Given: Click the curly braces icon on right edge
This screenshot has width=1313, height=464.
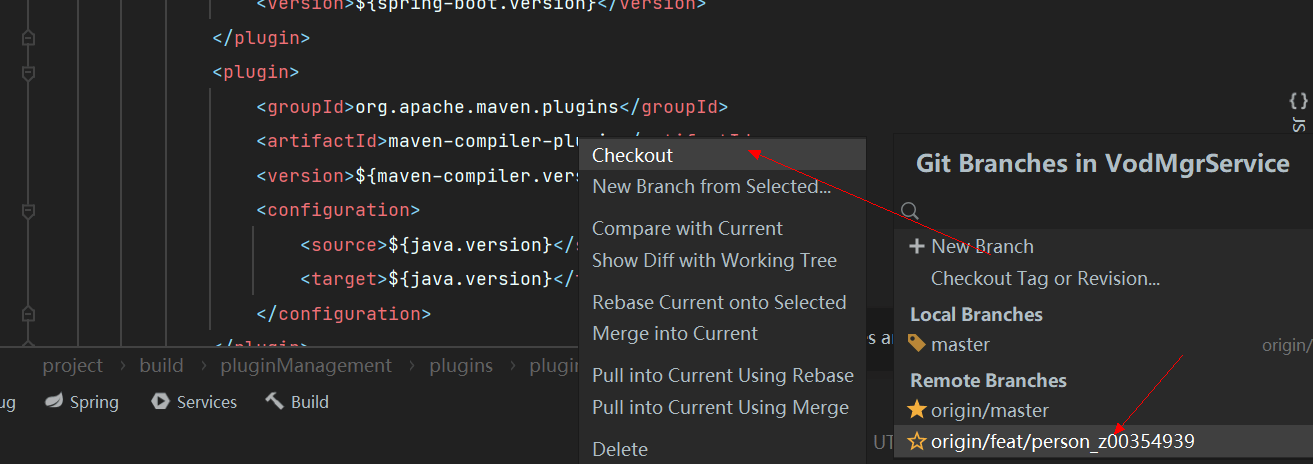Looking at the screenshot, I should pyautogui.click(x=1298, y=101).
